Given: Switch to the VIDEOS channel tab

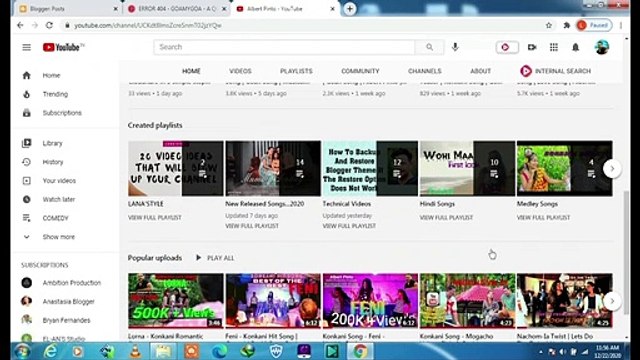Looking at the screenshot, I should coord(240,71).
